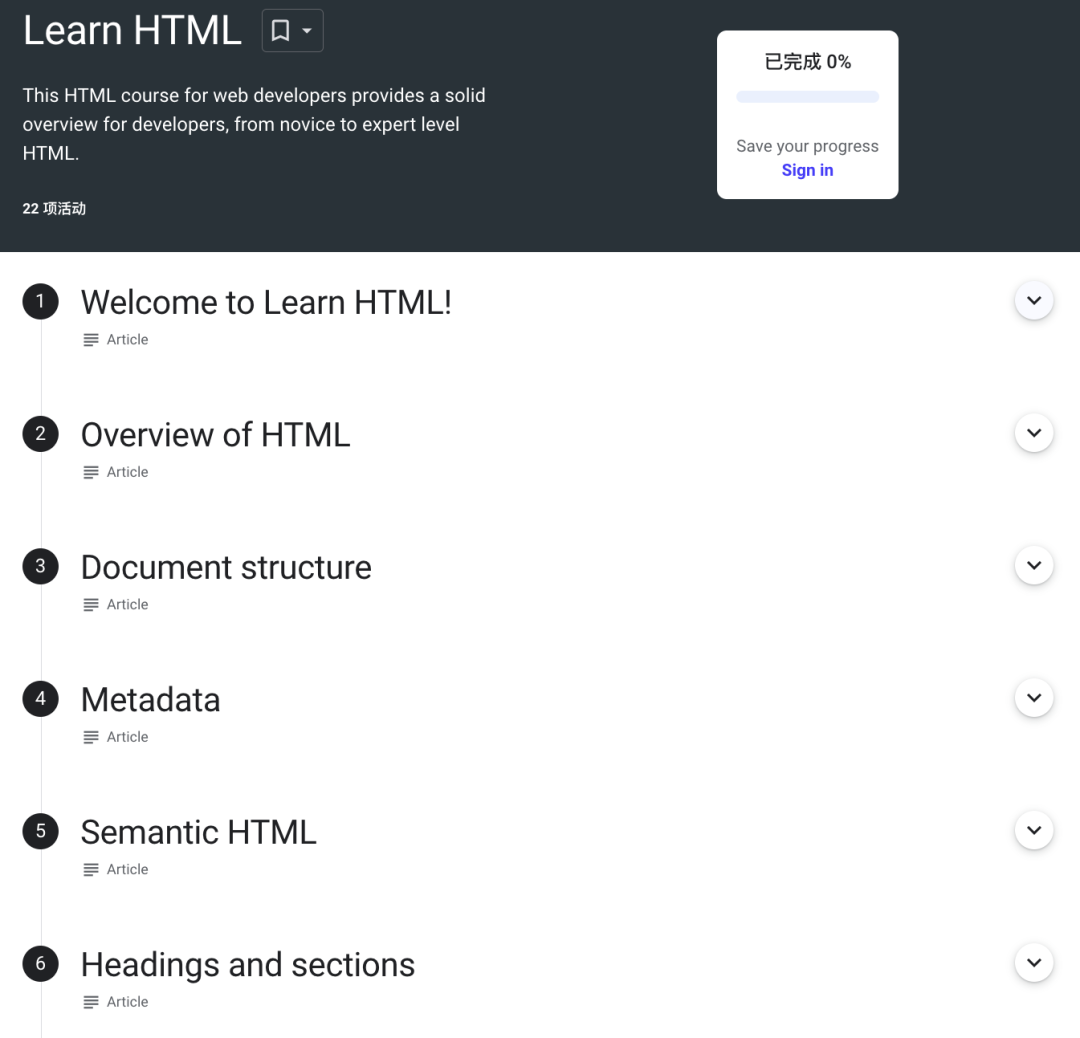Open the Document structure lesson
1080x1038 pixels.
226,568
